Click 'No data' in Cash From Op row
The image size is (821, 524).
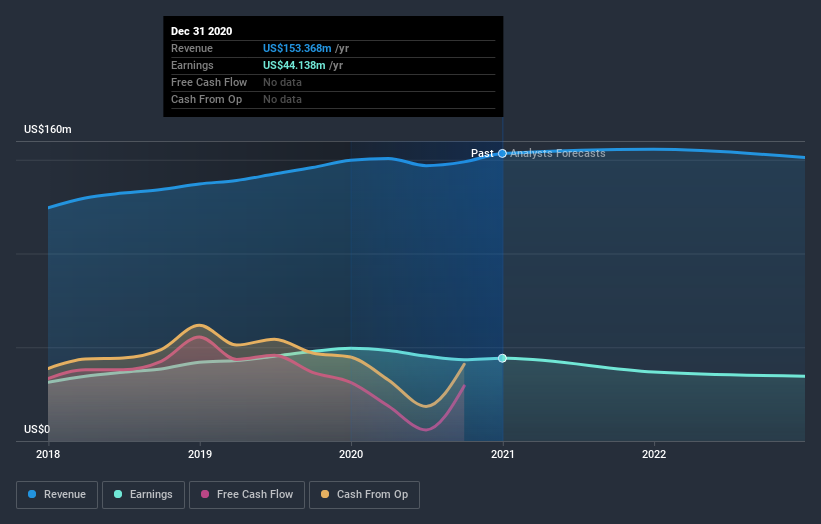click(282, 99)
